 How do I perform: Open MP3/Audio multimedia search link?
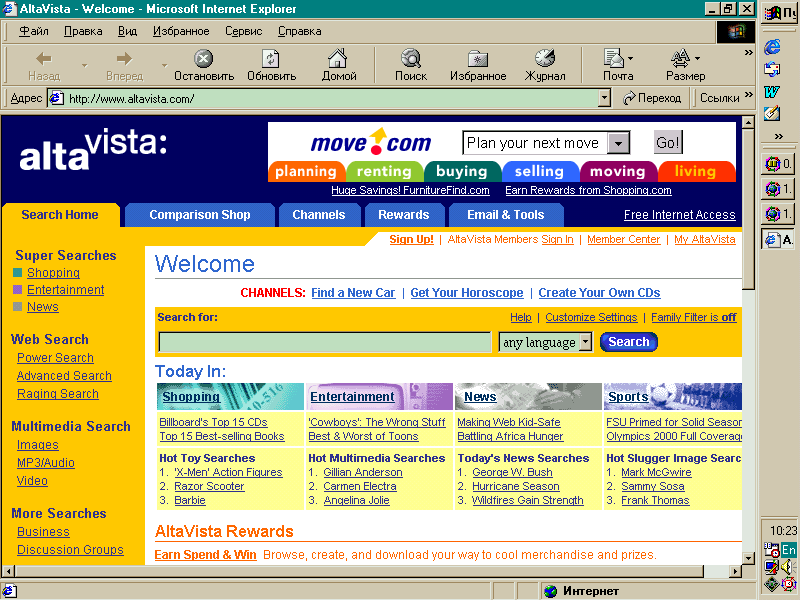tap(45, 463)
